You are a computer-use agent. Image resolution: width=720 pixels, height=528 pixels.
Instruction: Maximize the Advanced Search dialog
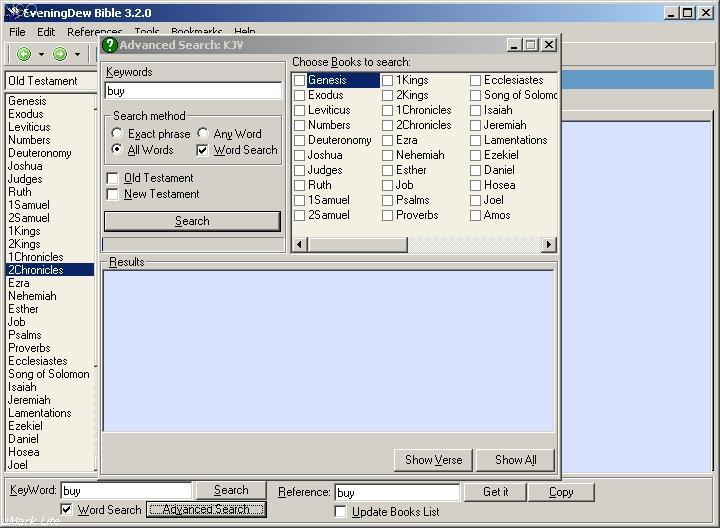(x=531, y=45)
